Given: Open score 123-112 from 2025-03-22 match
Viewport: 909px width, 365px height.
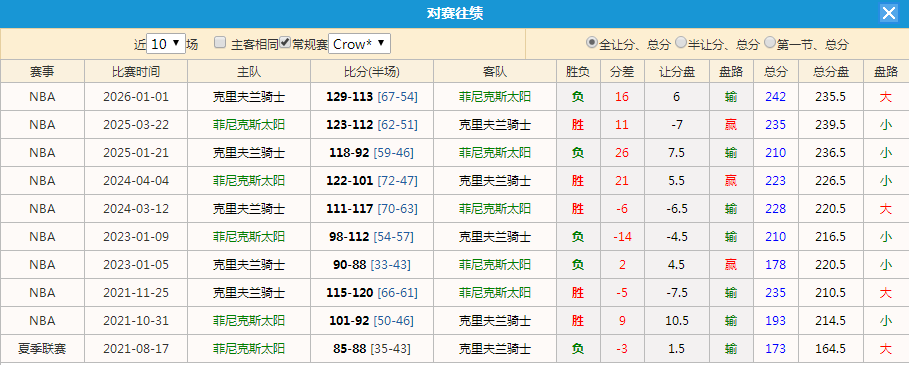Looking at the screenshot, I should [350, 125].
